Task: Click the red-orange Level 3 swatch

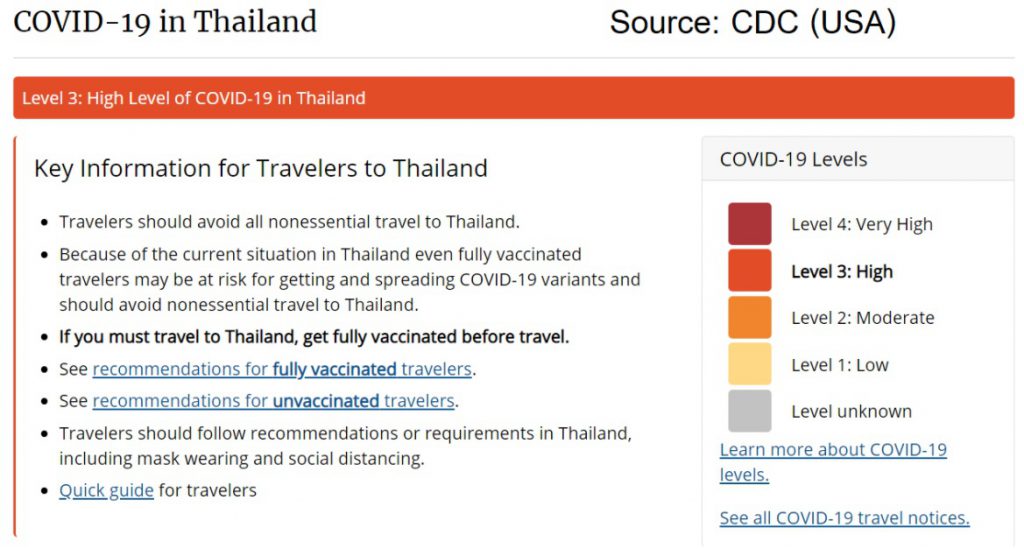Action: [750, 270]
